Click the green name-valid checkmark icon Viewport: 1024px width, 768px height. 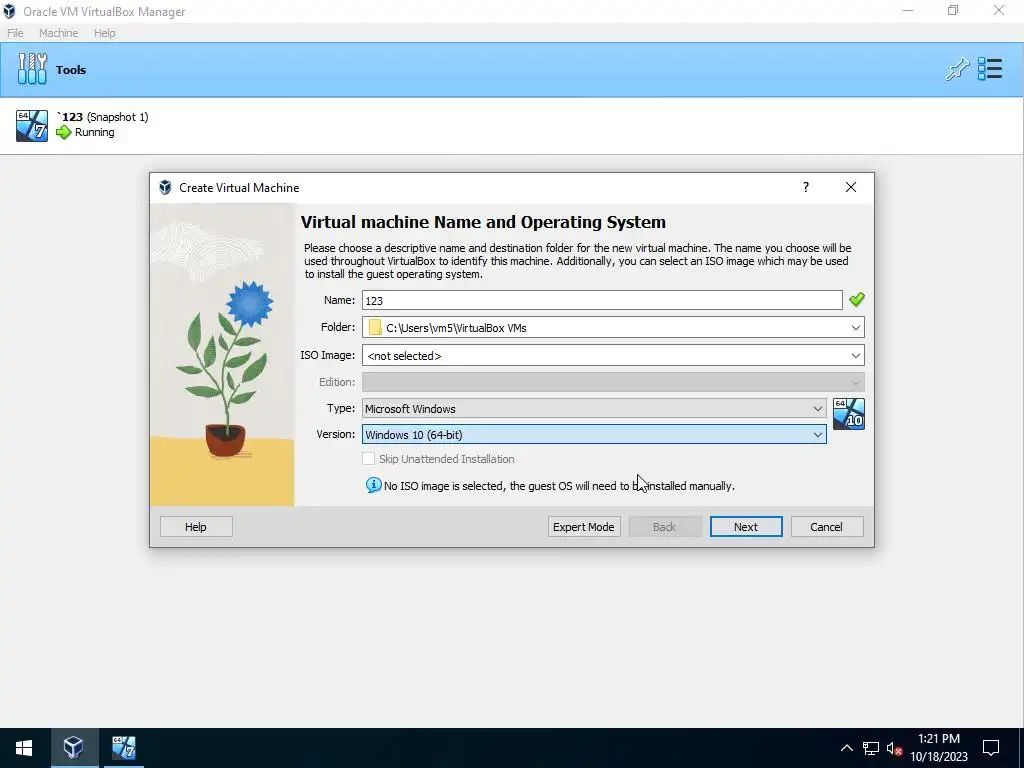coord(857,300)
